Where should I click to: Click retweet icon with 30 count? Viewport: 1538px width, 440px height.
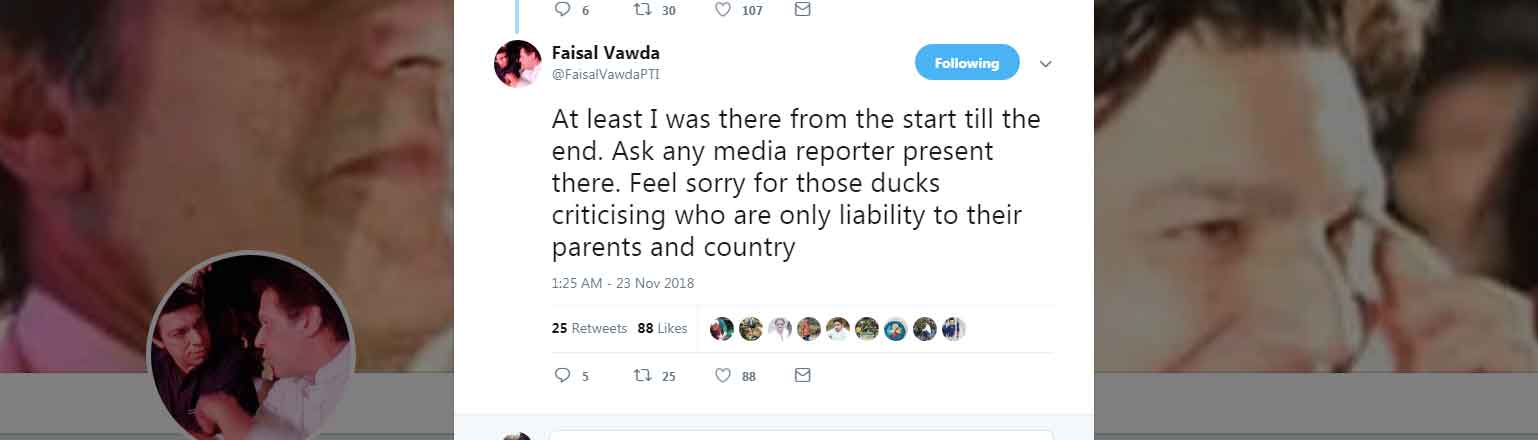(x=643, y=9)
